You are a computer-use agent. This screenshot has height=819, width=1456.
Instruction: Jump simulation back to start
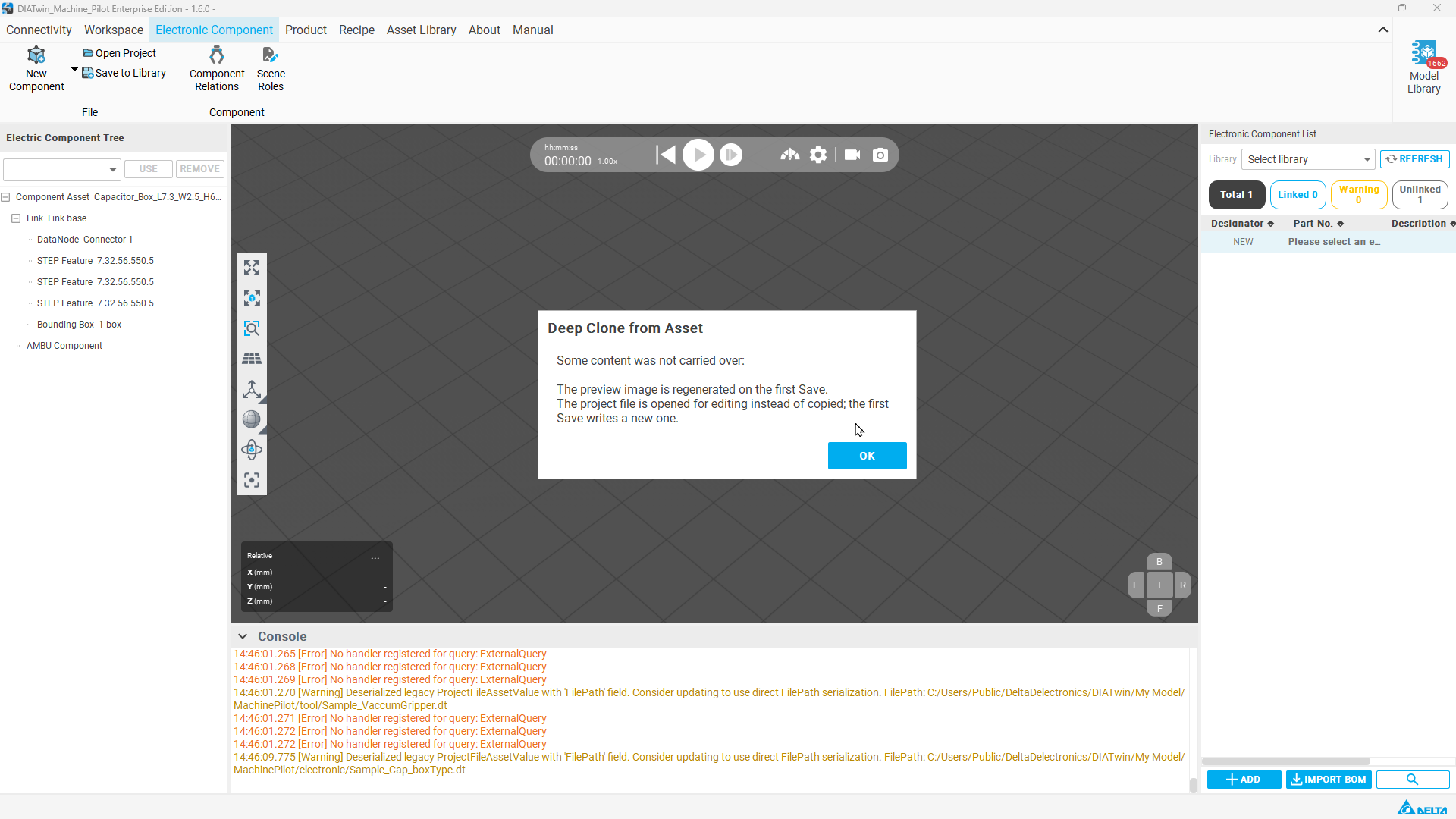pyautogui.click(x=666, y=155)
